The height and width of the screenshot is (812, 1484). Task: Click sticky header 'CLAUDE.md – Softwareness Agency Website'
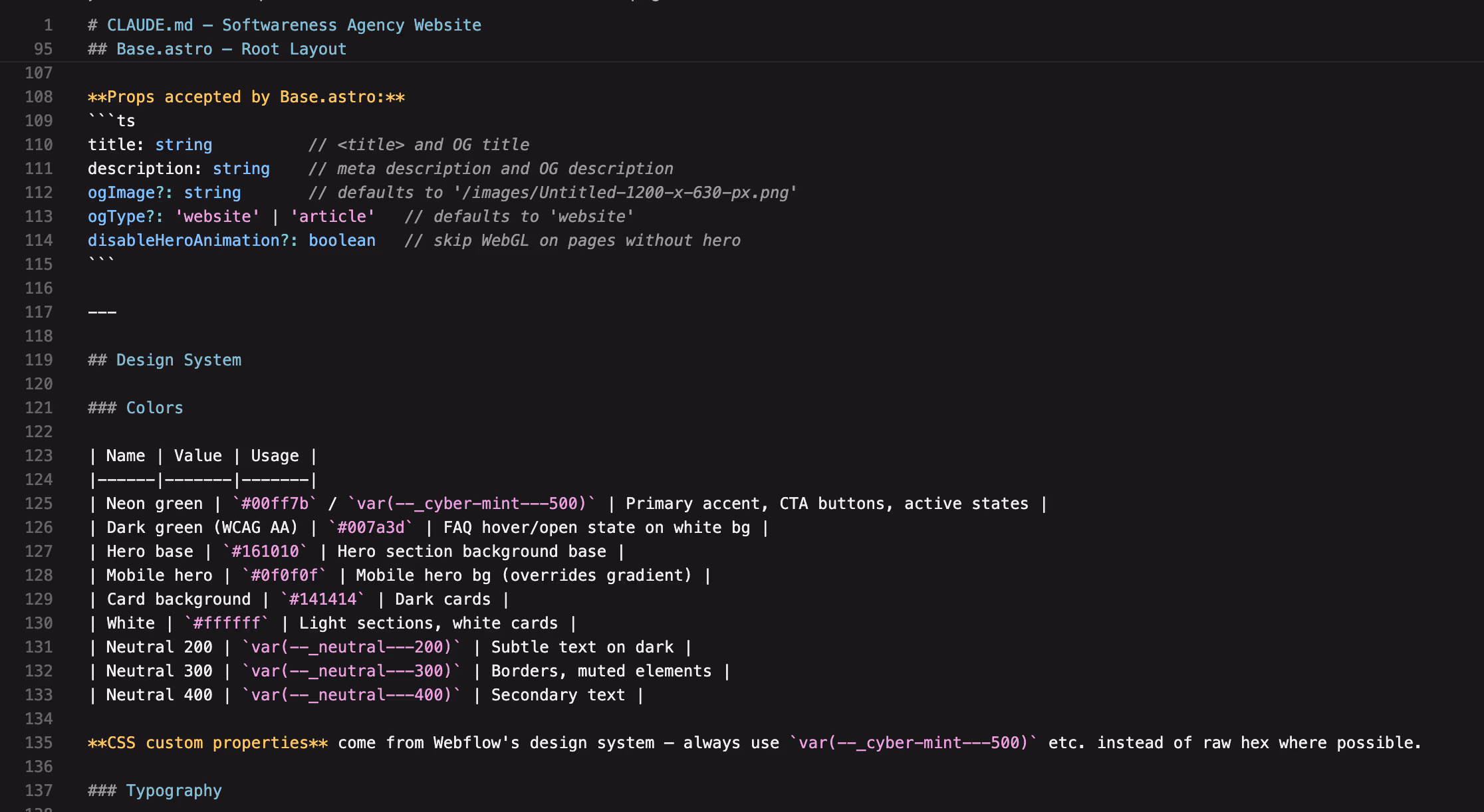[x=285, y=25]
